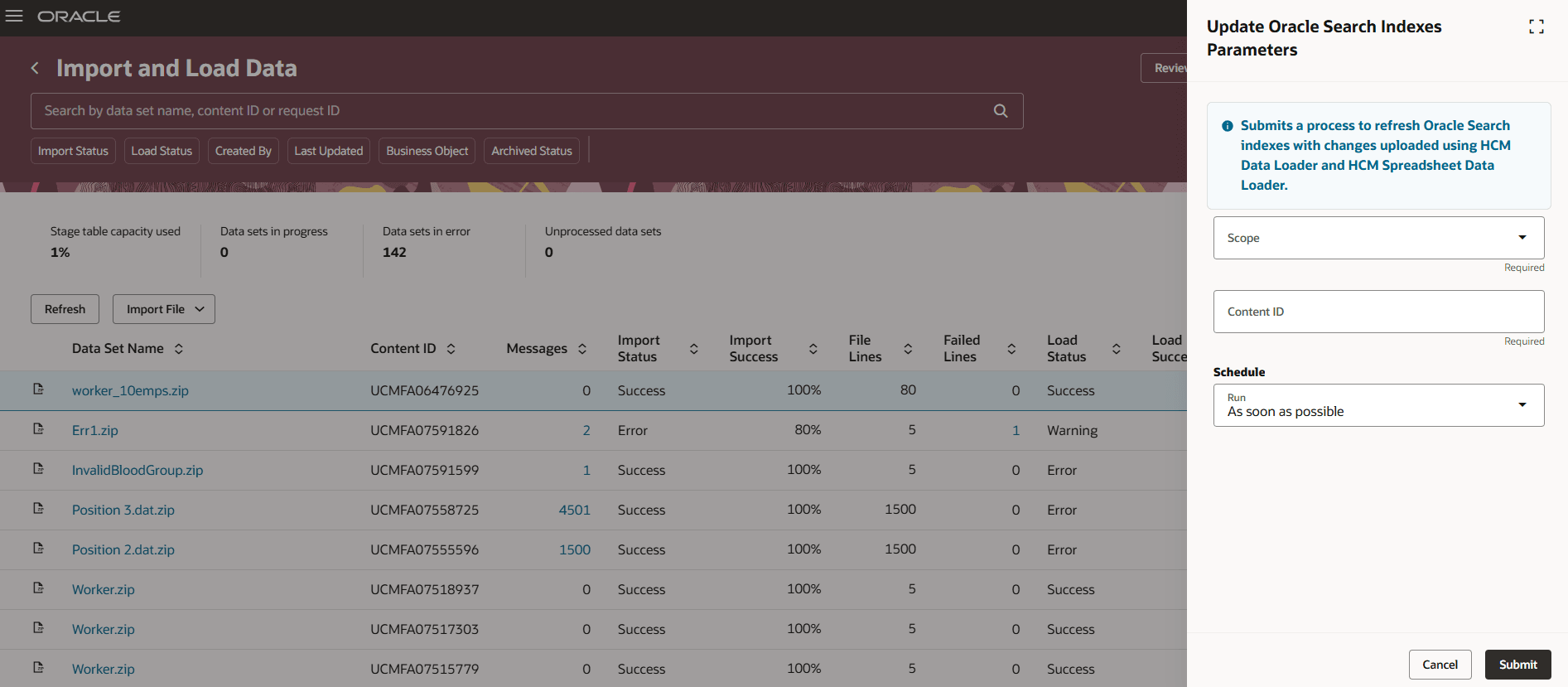
Task: Click Content ID cell UCMFA07558725
Action: [424, 510]
